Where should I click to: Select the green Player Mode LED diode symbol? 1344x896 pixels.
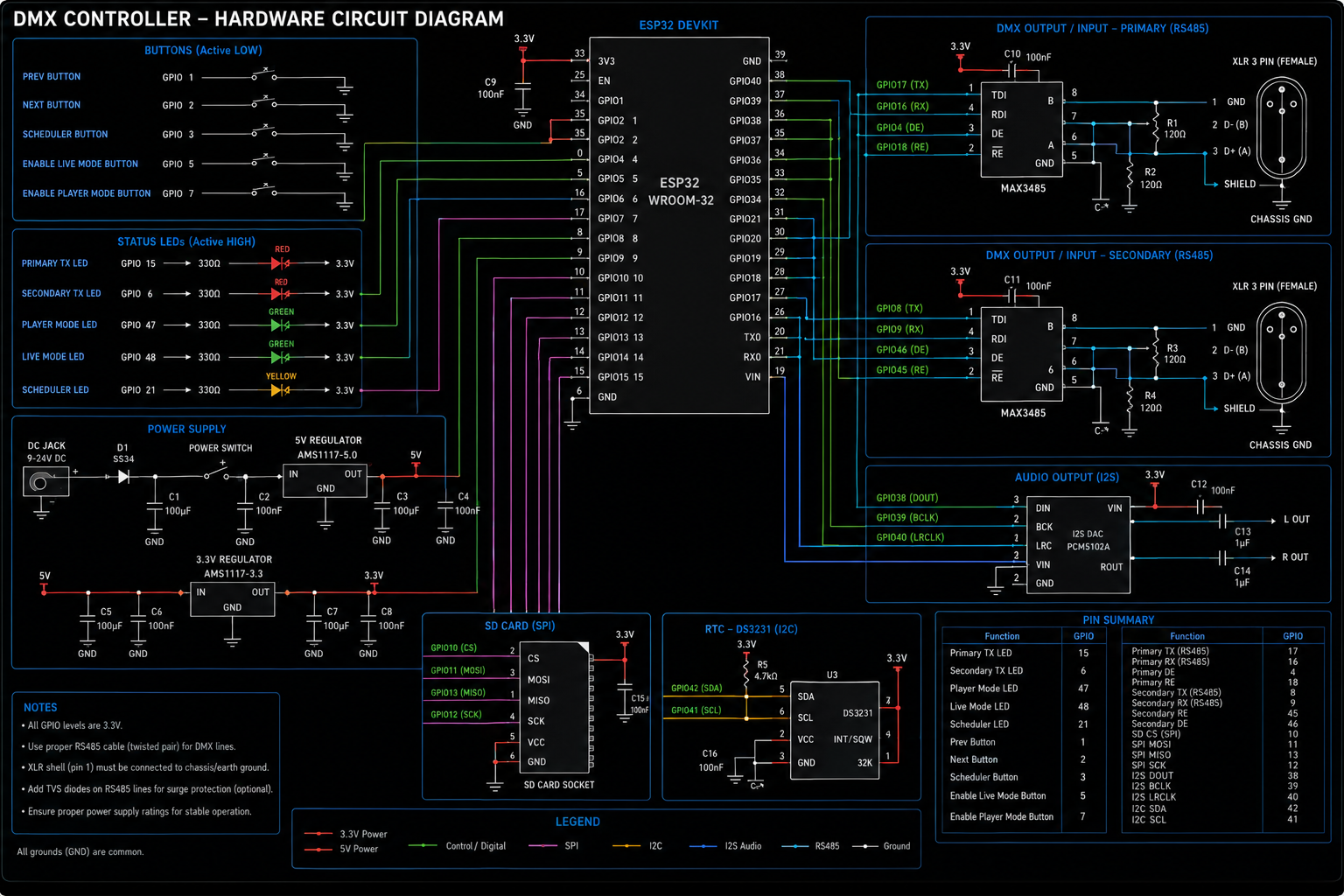[280, 325]
